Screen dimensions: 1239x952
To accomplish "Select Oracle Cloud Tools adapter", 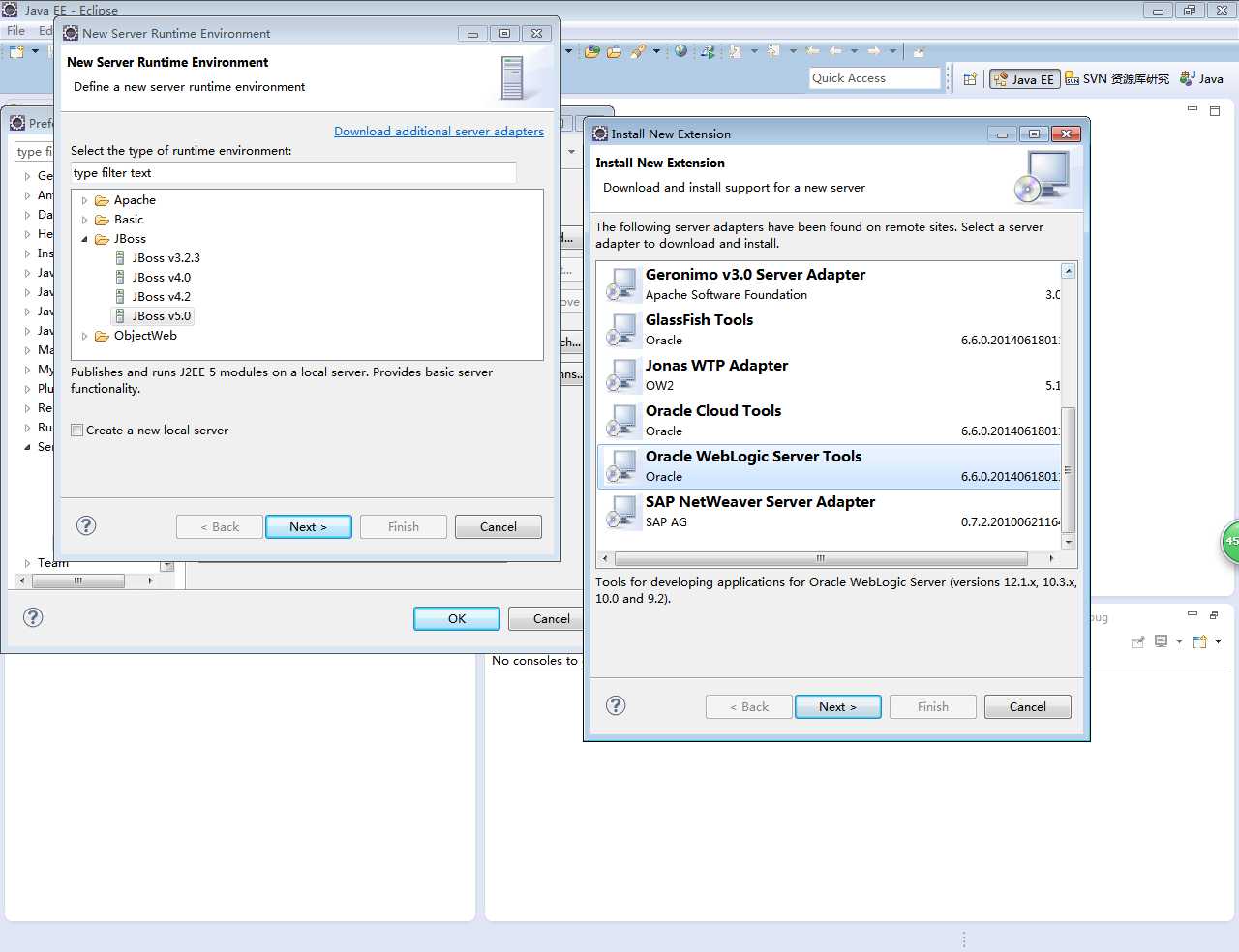I will click(830, 421).
